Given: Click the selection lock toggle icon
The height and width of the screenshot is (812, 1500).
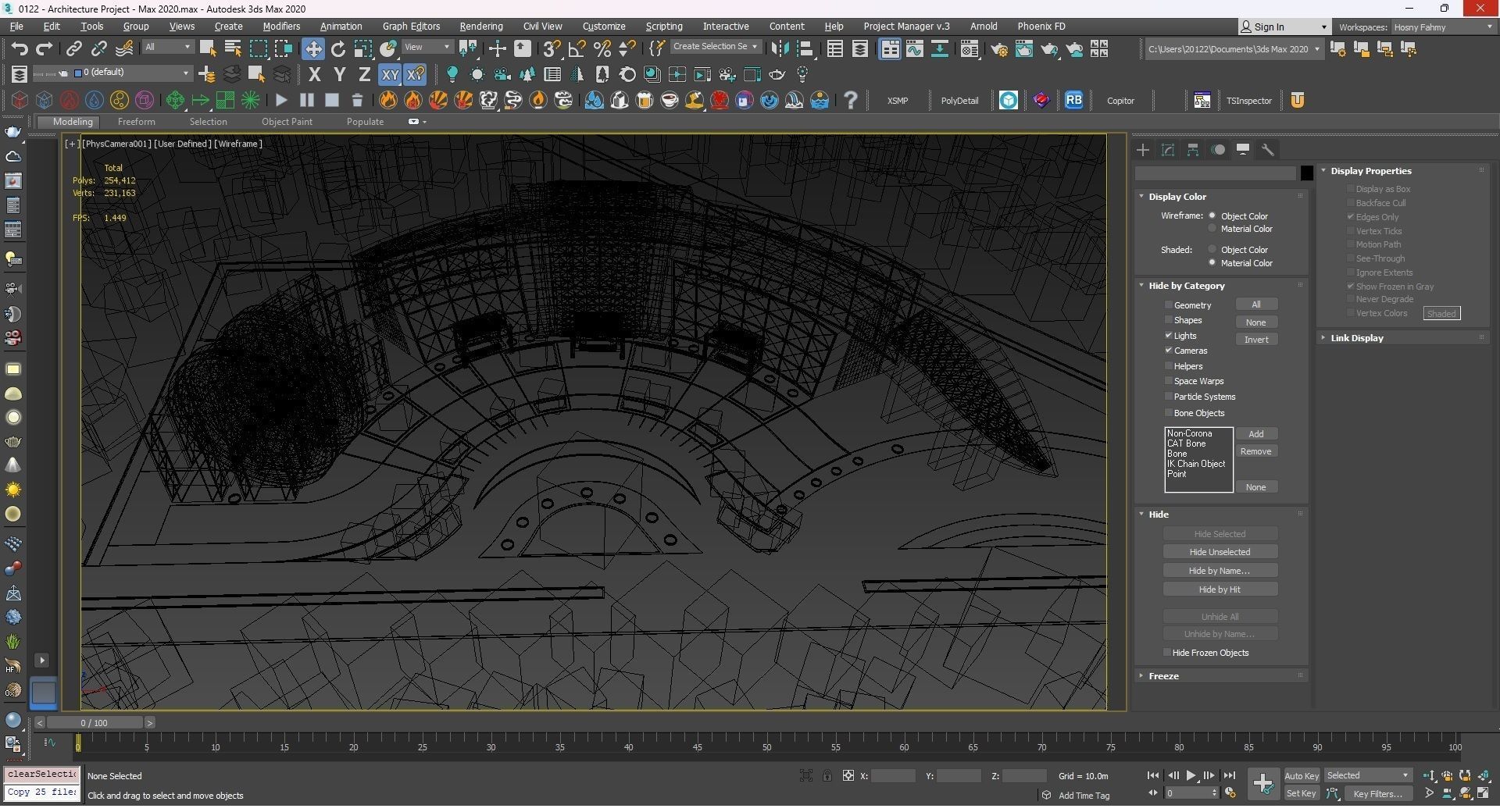Looking at the screenshot, I should (x=827, y=775).
